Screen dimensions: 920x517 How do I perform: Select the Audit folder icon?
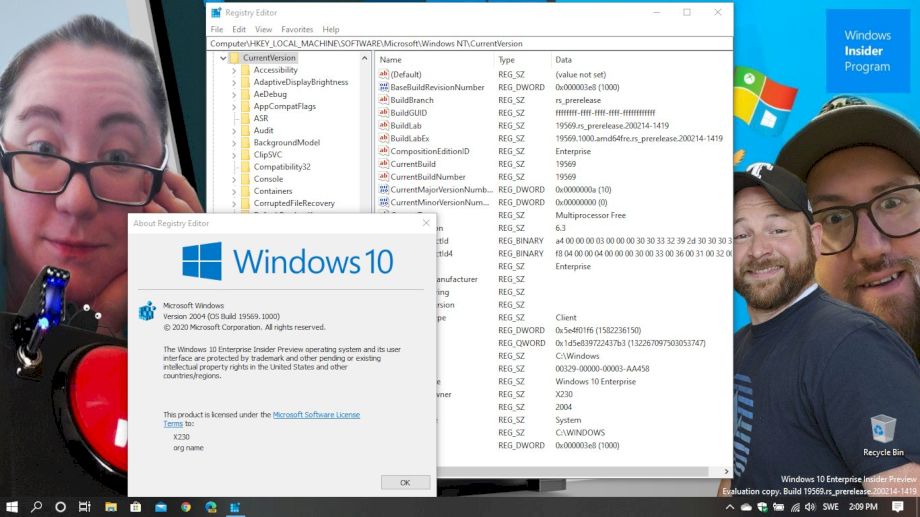tap(245, 130)
